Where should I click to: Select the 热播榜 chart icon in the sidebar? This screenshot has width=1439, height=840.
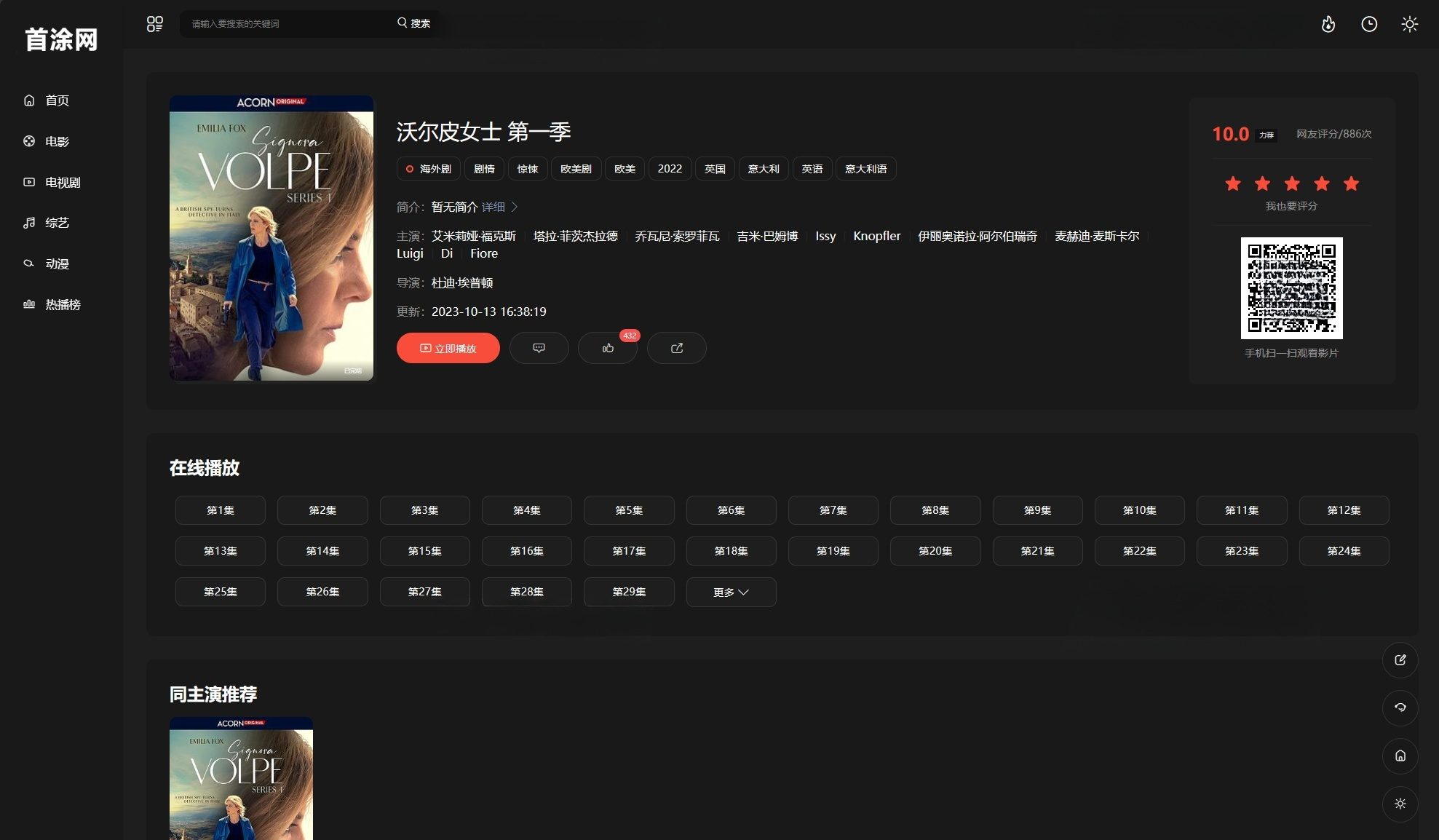pyautogui.click(x=60, y=304)
